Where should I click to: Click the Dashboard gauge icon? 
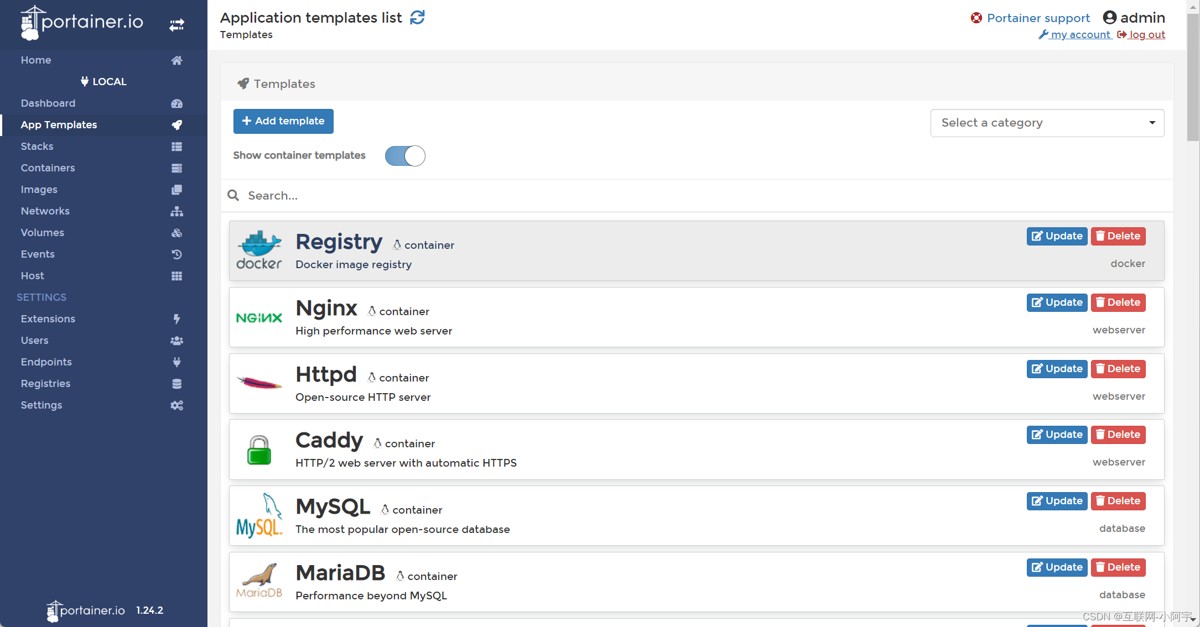click(177, 104)
